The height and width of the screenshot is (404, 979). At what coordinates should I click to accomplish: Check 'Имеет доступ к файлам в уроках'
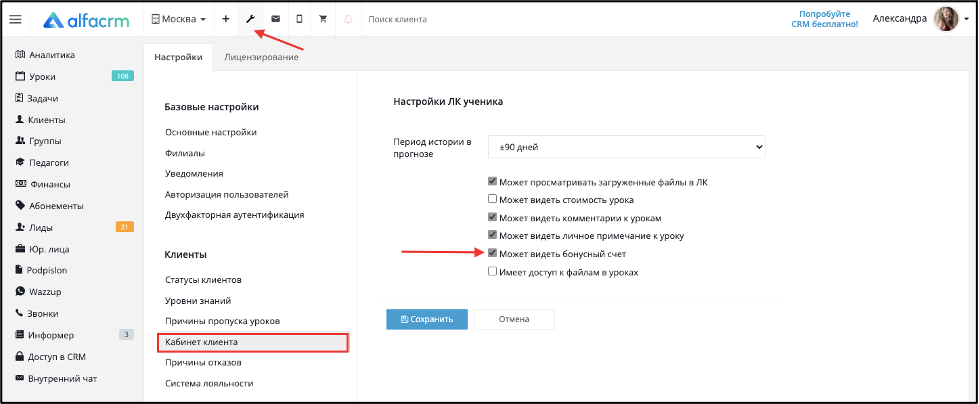point(492,272)
